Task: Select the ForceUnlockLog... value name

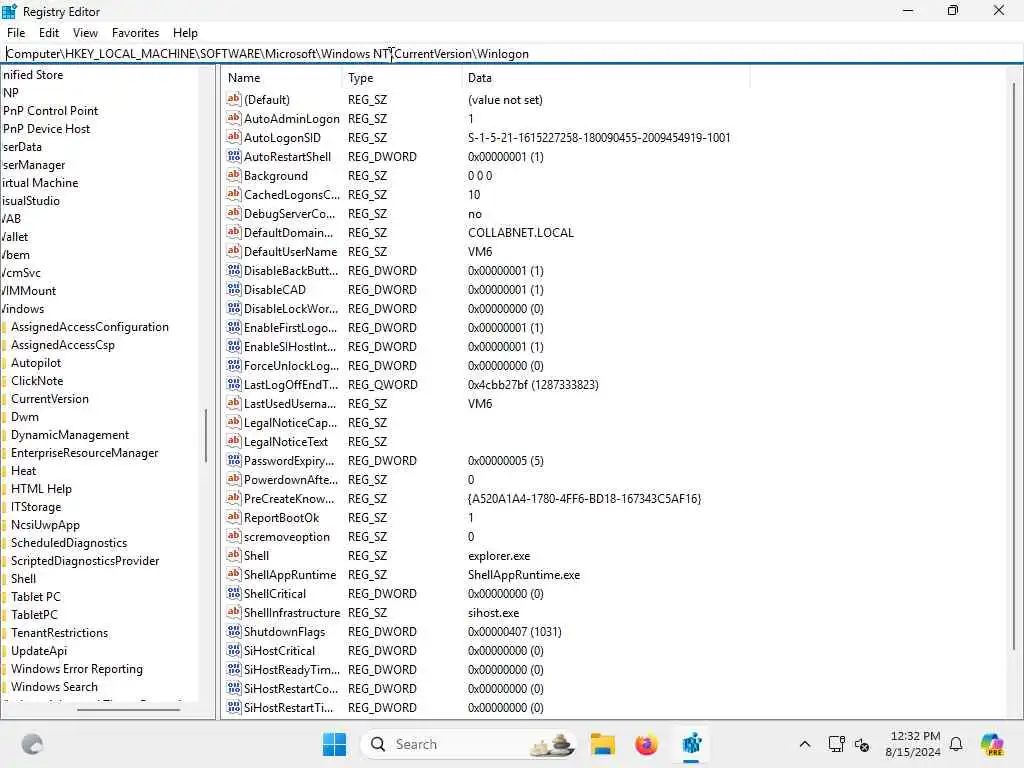Action: (291, 366)
